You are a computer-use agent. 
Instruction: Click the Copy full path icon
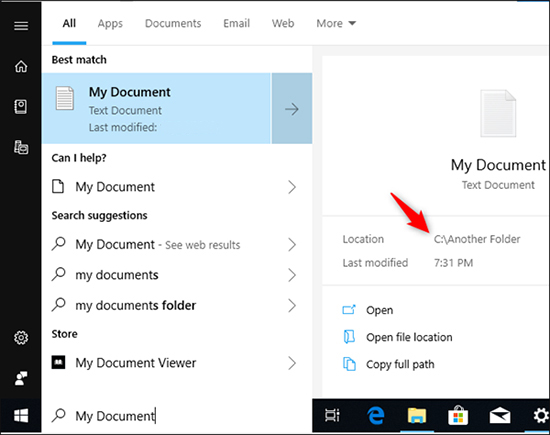pos(349,364)
